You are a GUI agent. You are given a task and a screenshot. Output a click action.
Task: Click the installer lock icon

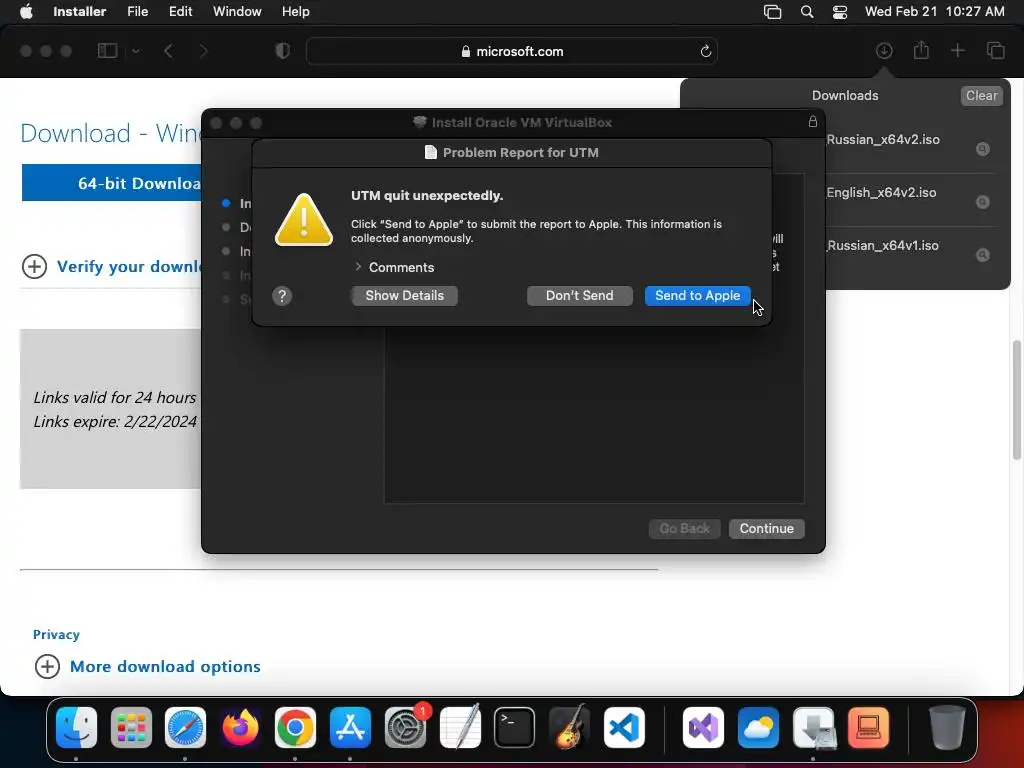click(812, 121)
